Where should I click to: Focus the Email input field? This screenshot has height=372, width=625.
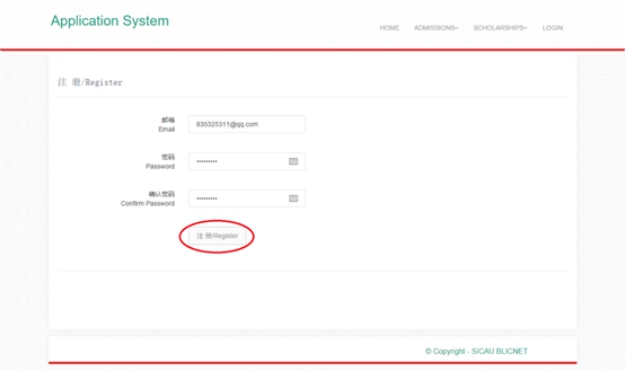[247, 124]
